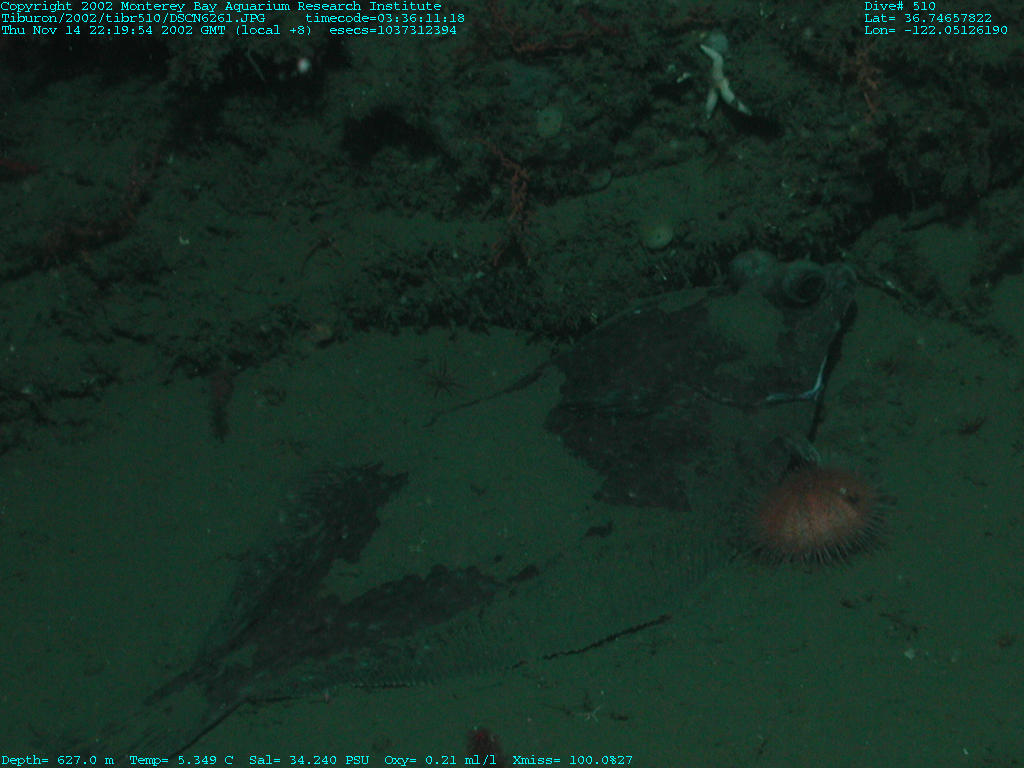Select the 'Lat= 36.74657822' reading
This screenshot has width=1024, height=768.
[928, 18]
